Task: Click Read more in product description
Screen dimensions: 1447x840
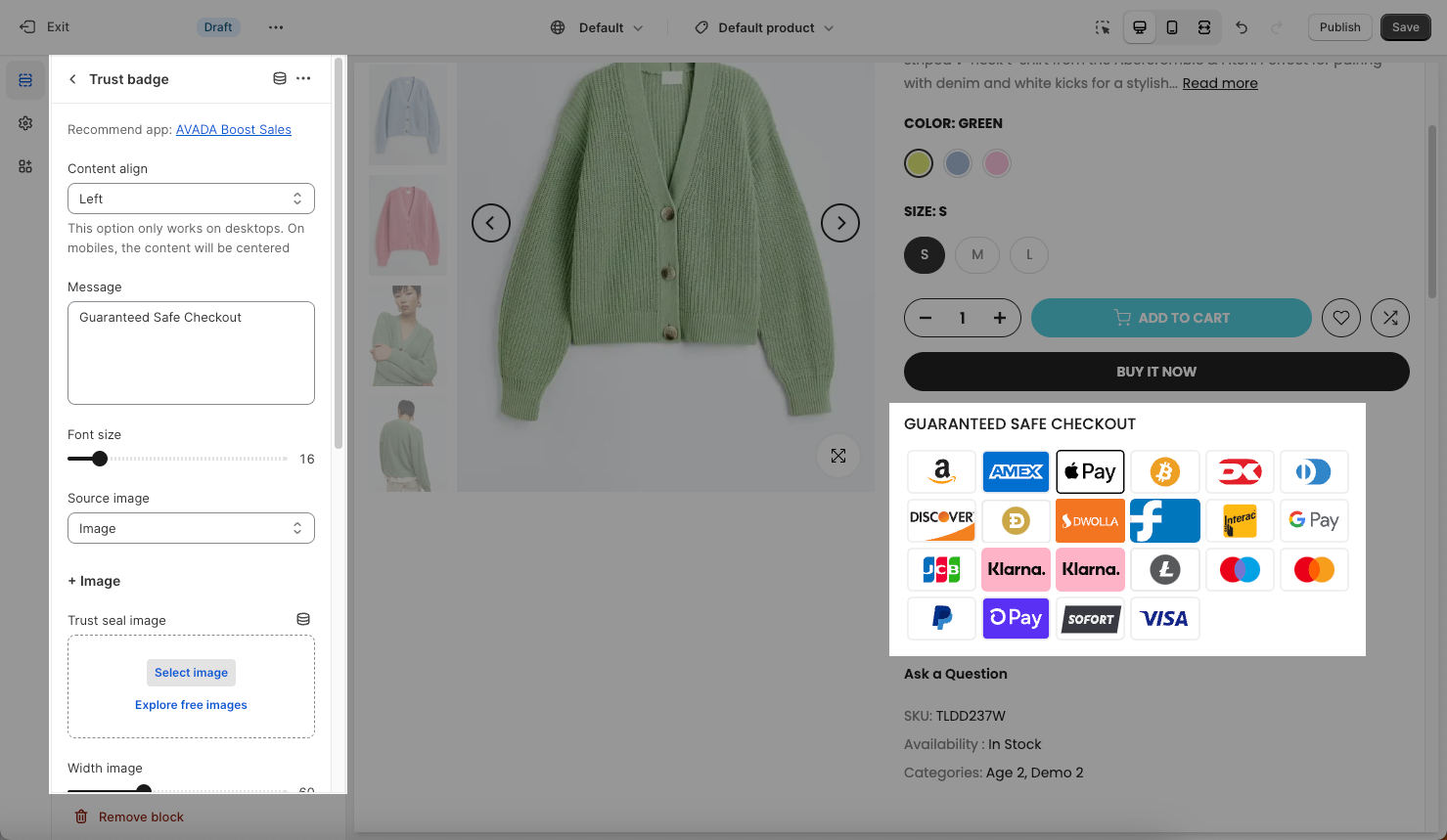Action: tap(1220, 83)
